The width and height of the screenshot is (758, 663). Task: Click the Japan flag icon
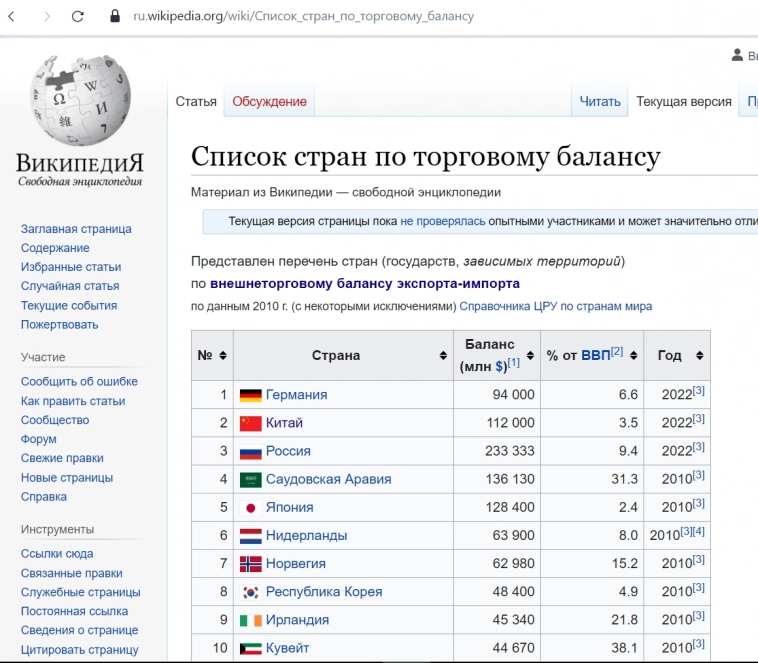(x=250, y=508)
